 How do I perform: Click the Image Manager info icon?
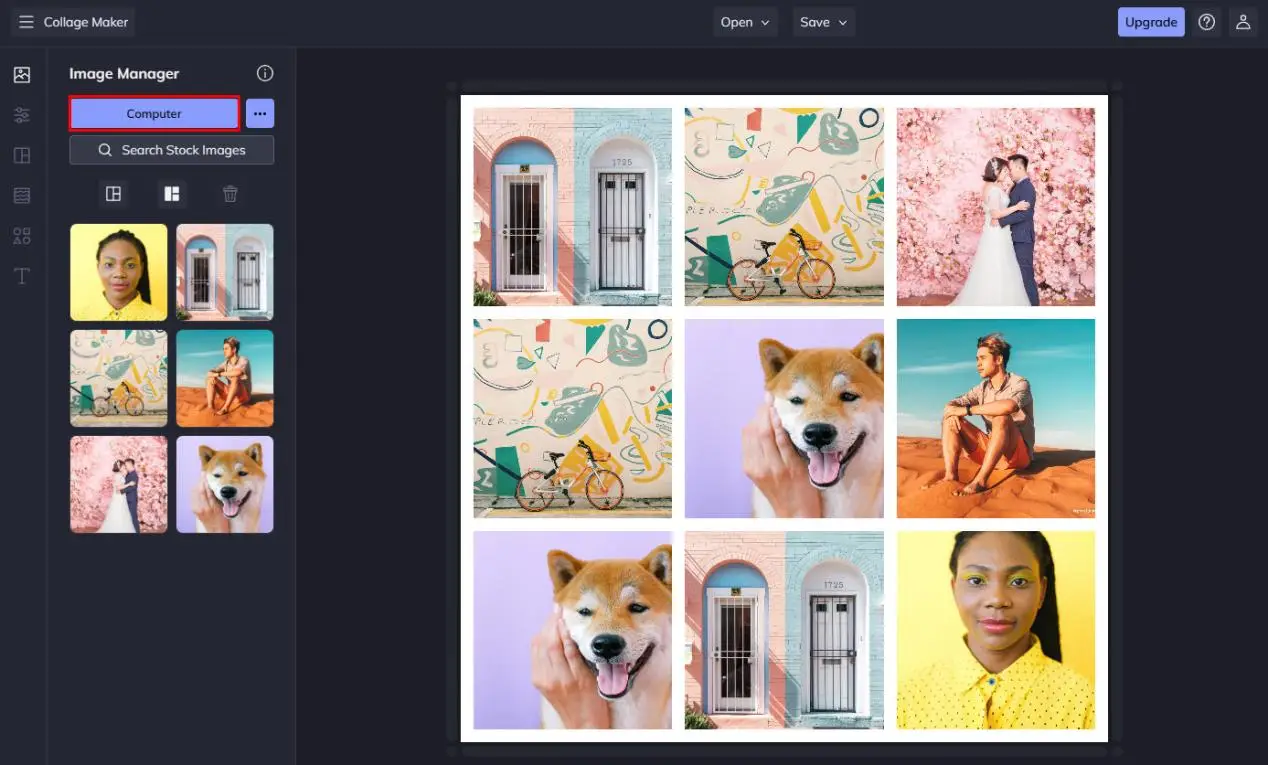265,73
